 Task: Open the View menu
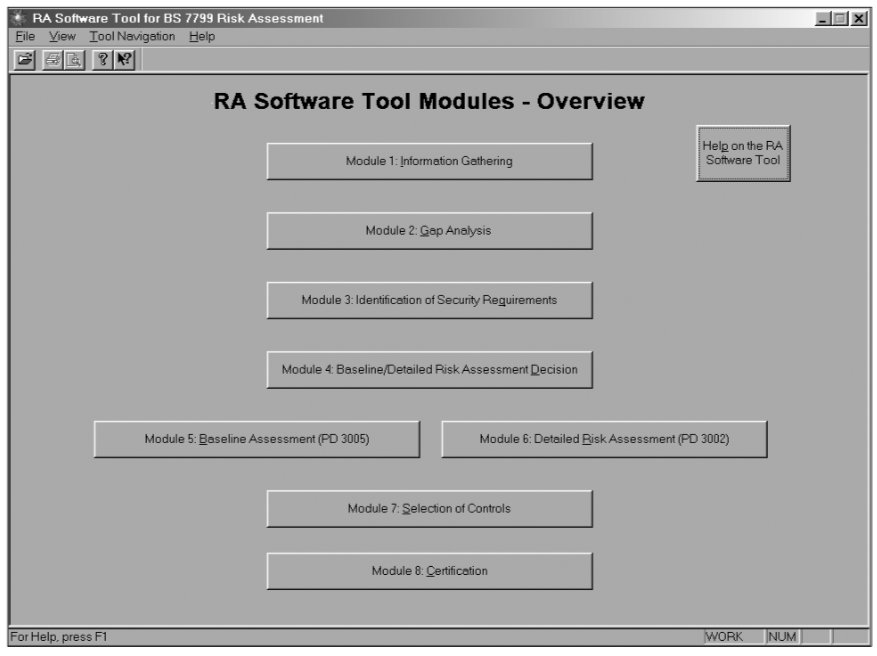[x=62, y=36]
